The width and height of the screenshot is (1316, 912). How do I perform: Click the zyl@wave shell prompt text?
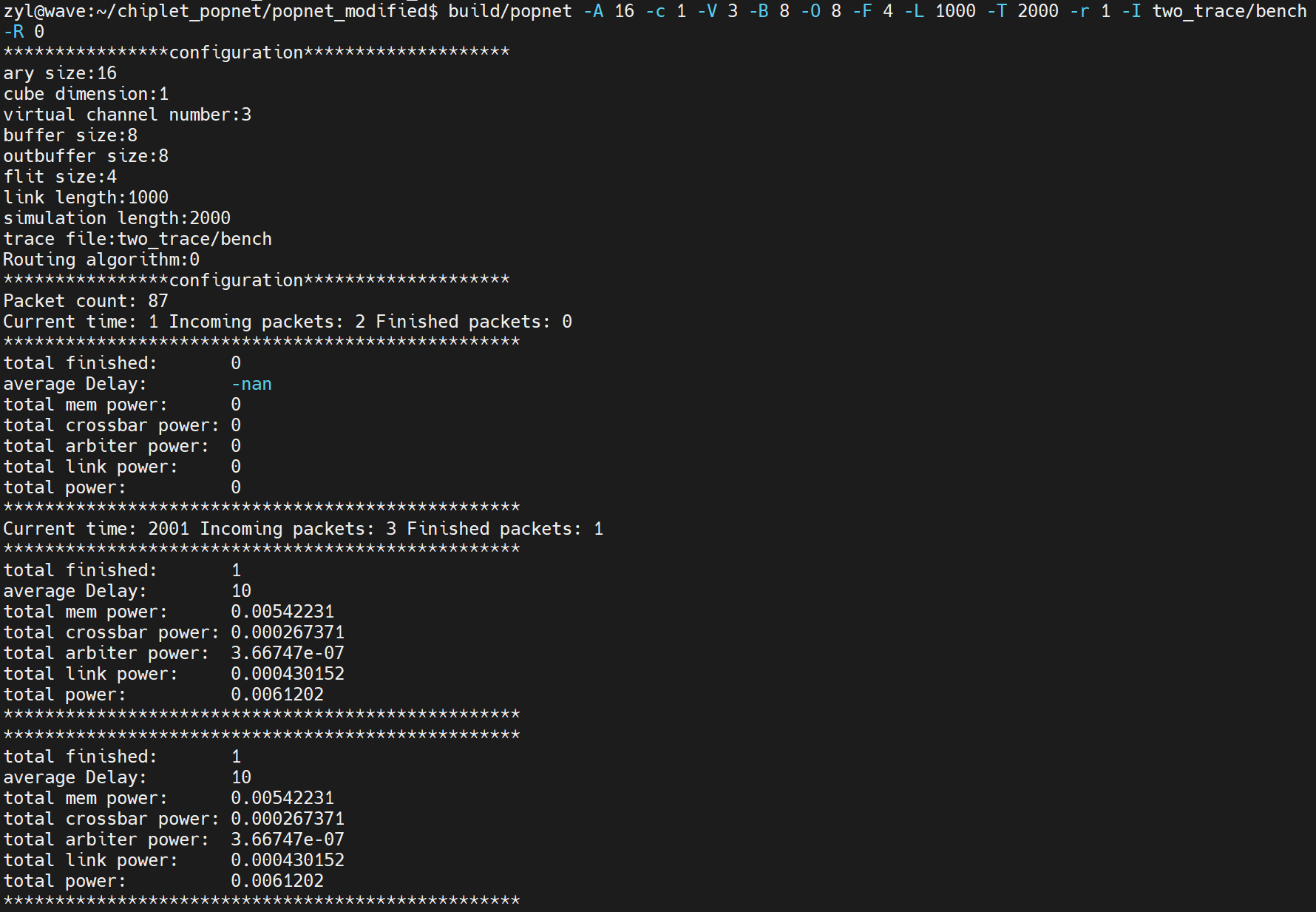(x=44, y=11)
